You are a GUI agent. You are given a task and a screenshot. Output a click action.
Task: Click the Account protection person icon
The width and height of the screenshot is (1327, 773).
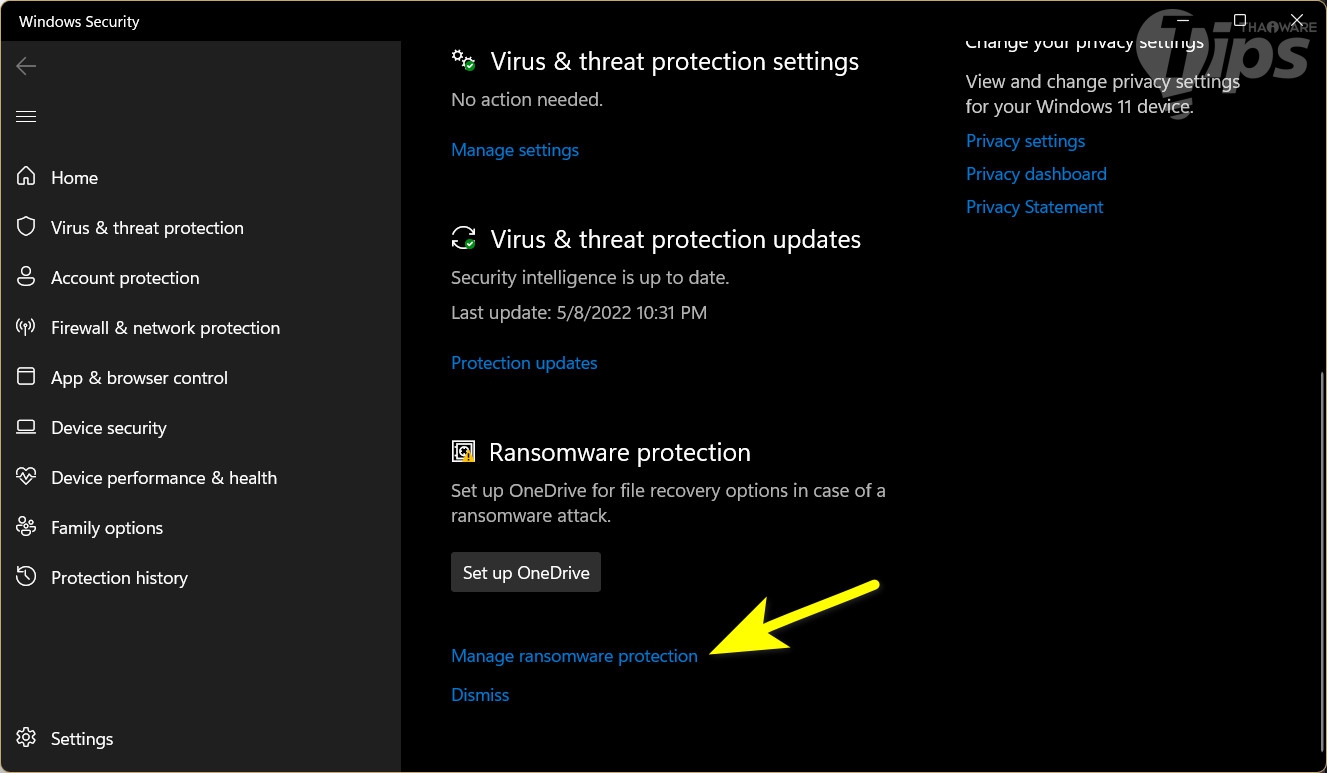(26, 277)
